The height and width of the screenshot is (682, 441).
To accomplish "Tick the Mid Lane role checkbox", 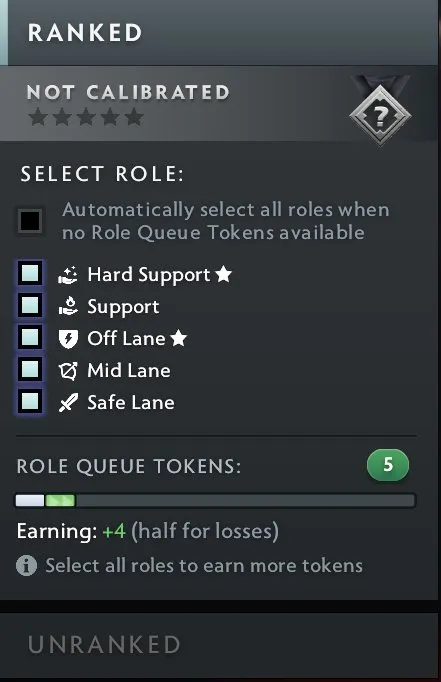I will point(30,369).
